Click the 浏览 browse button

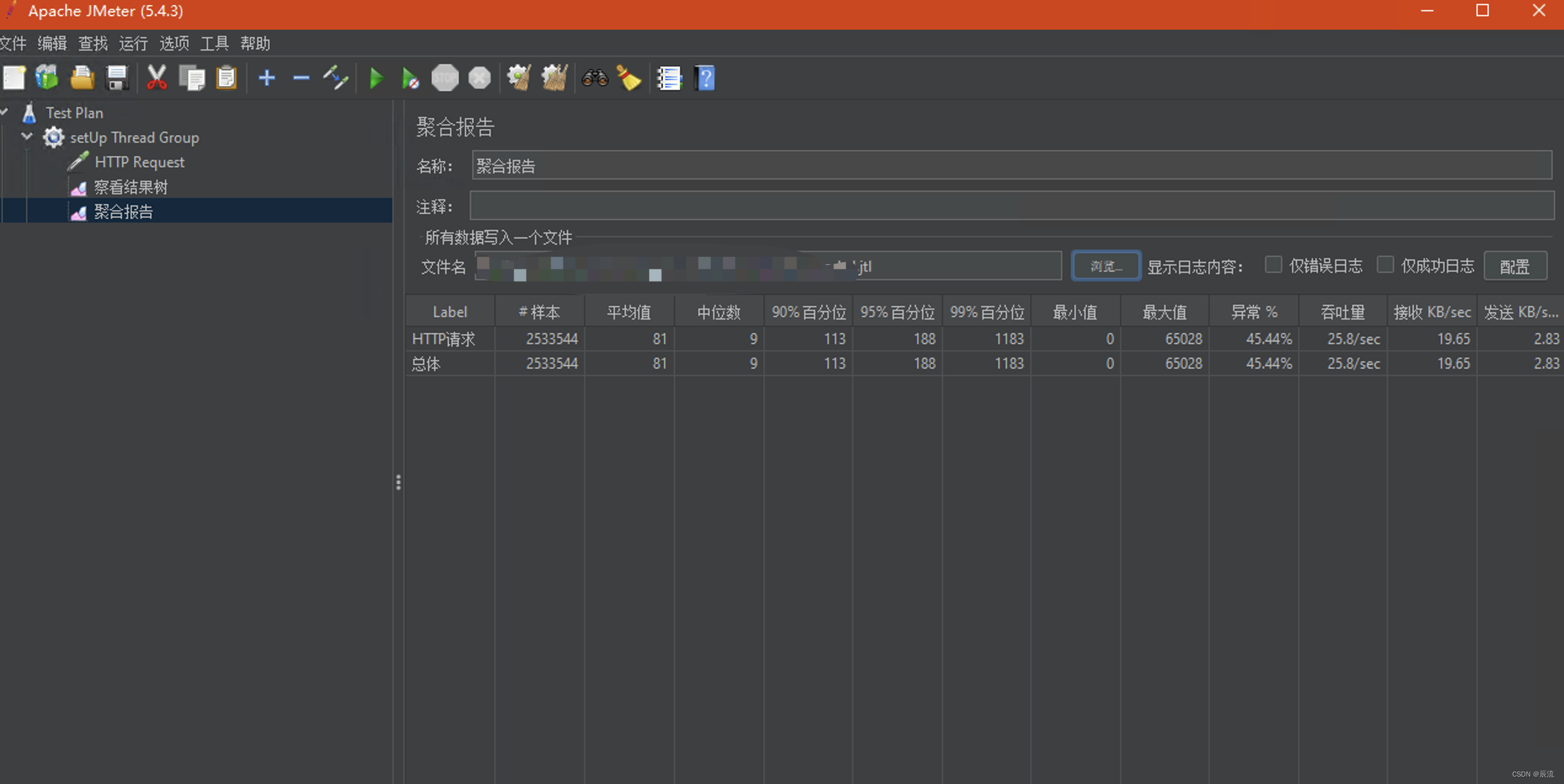(1106, 266)
